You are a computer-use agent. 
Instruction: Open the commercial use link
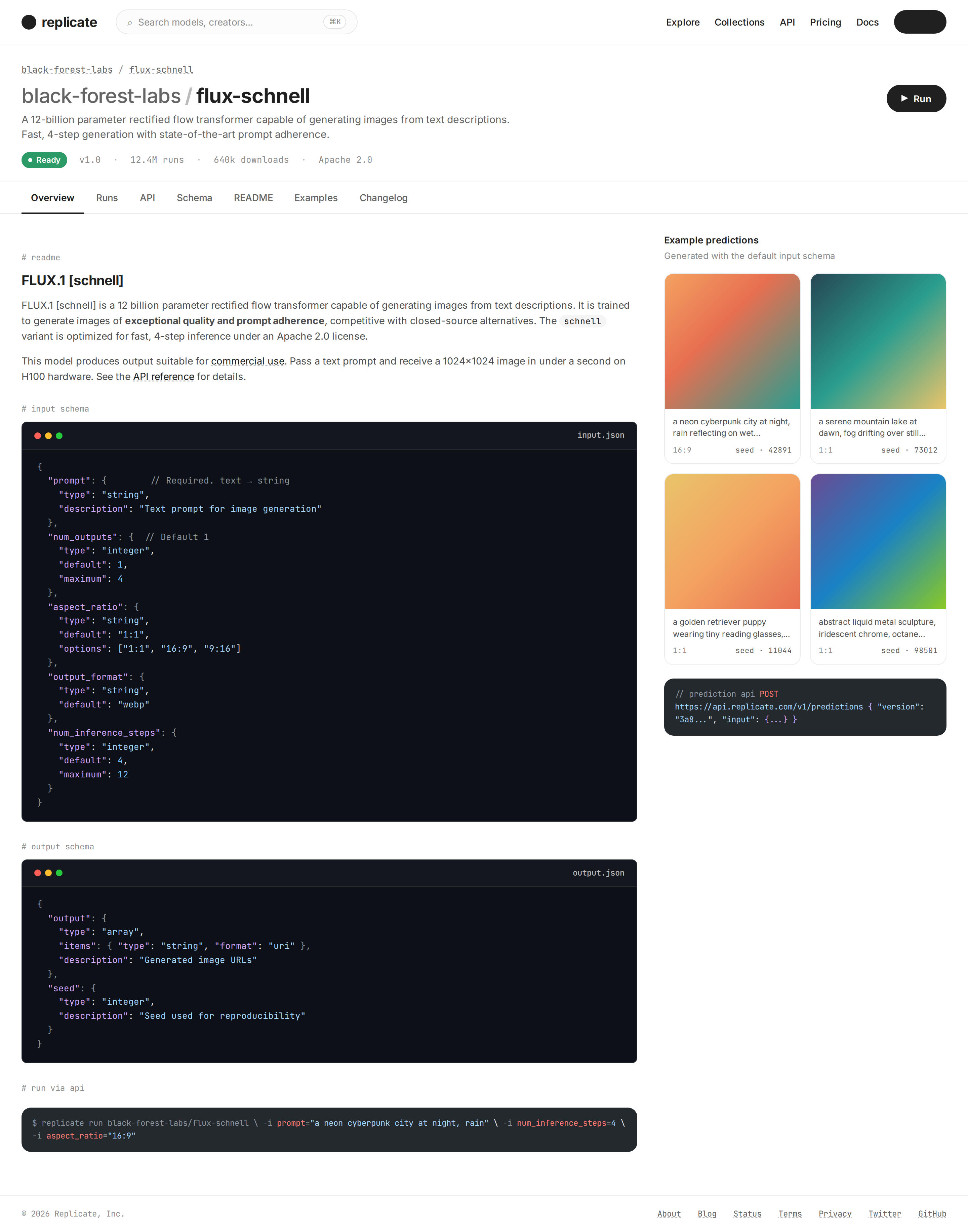248,361
